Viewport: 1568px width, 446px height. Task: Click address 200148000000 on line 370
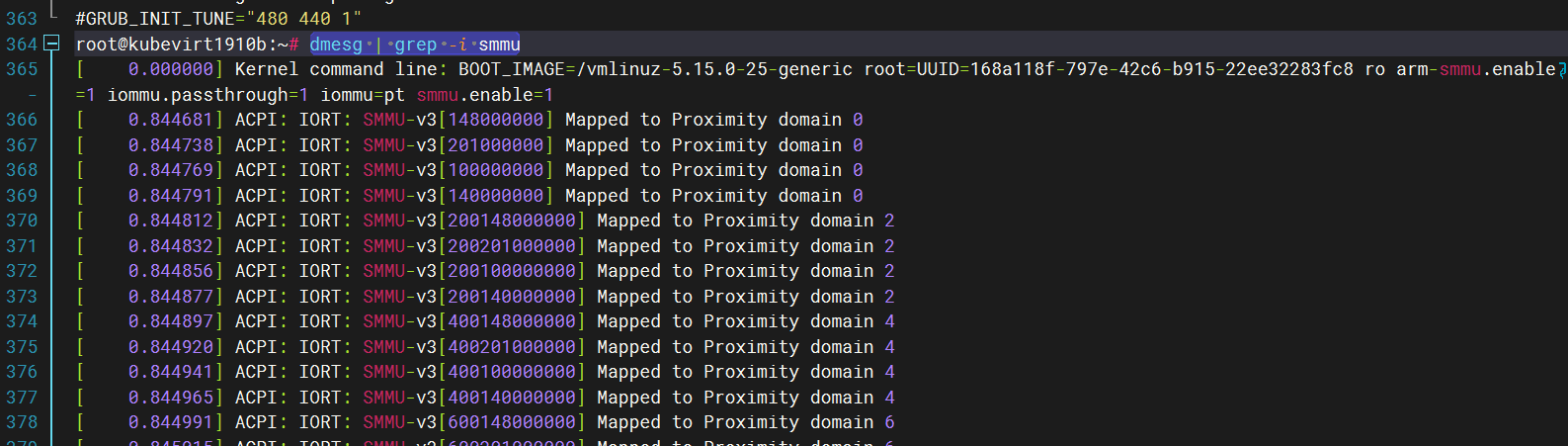[512, 221]
